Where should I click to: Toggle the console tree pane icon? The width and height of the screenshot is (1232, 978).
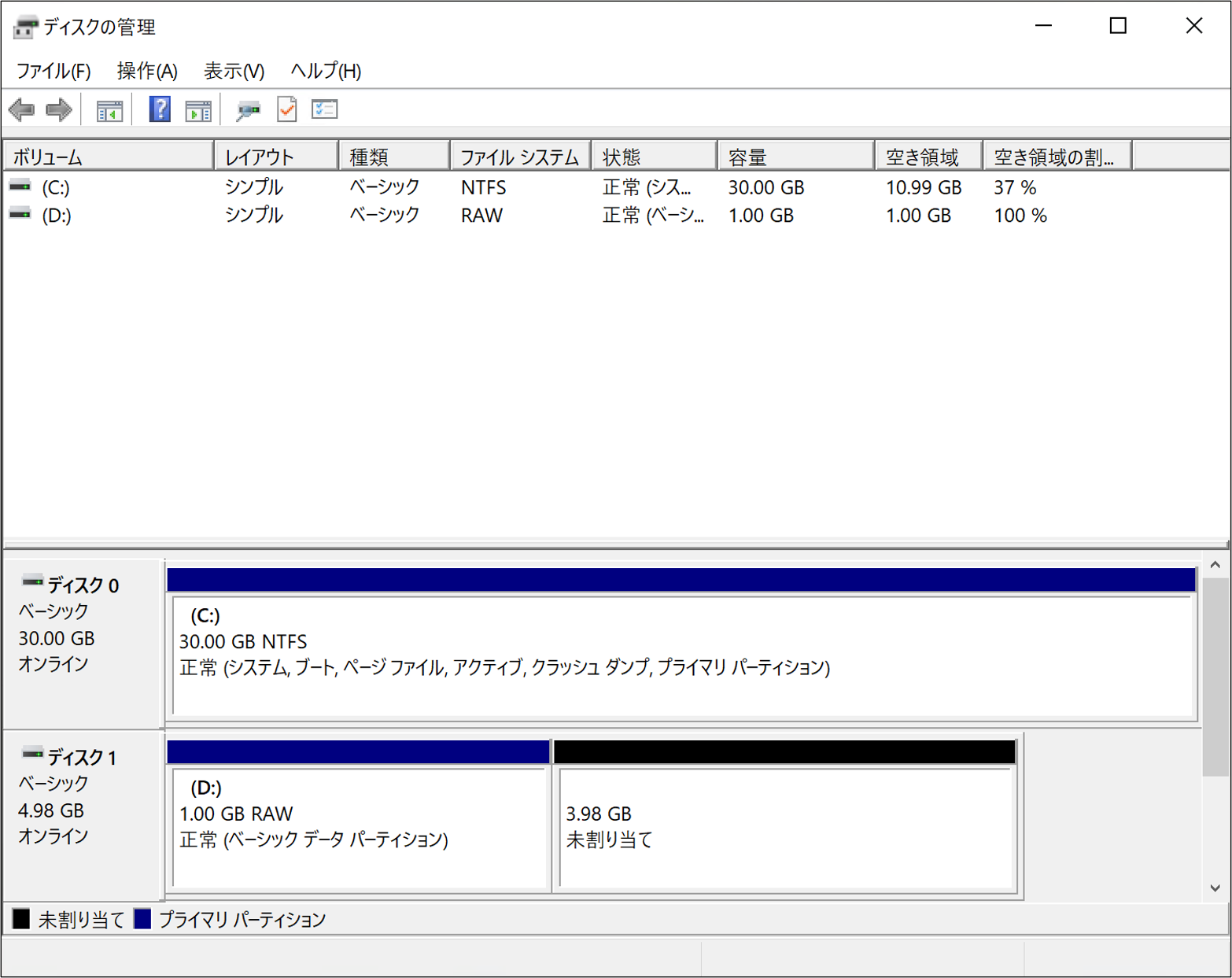click(x=109, y=110)
